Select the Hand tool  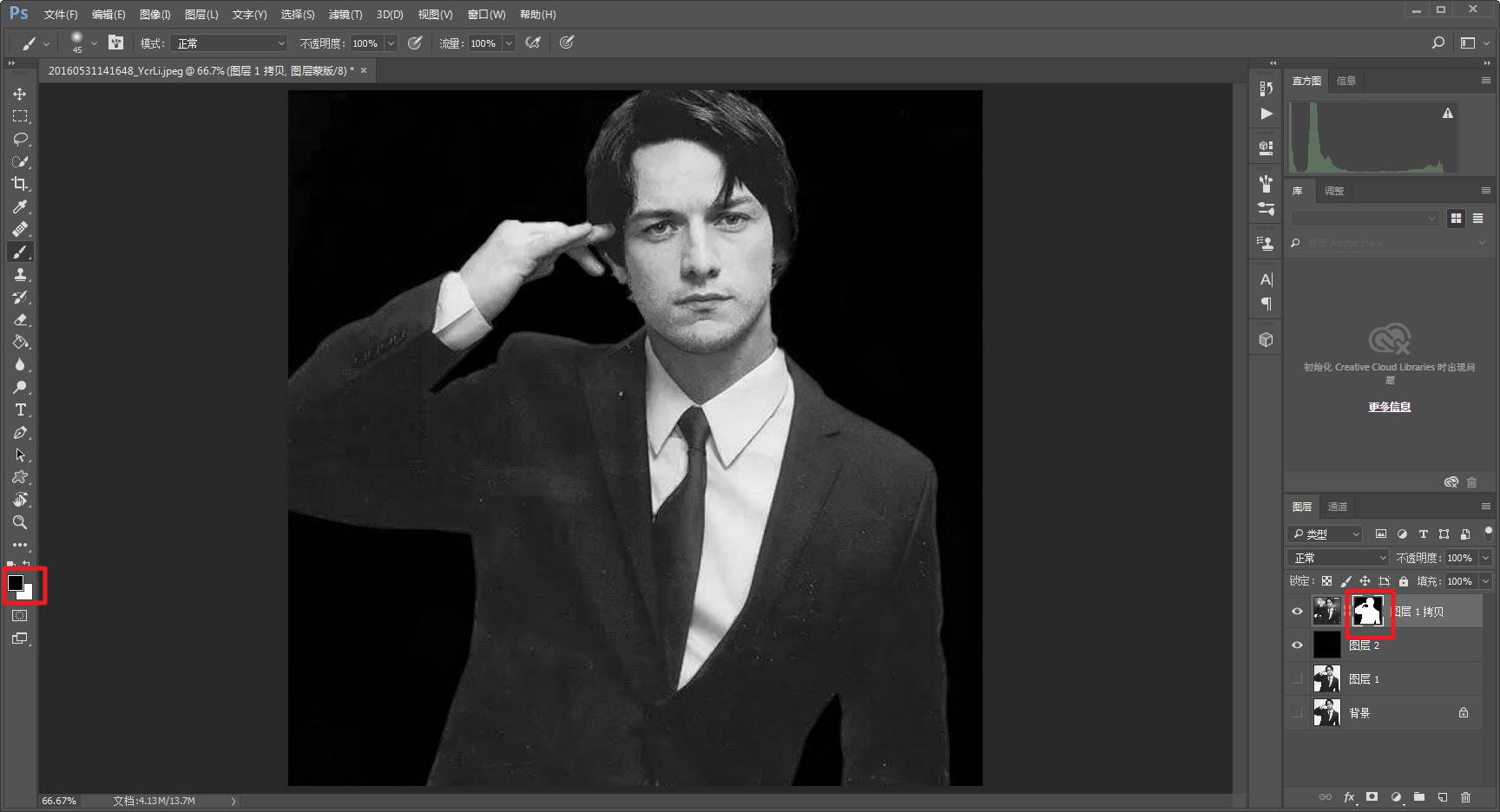pos(20,500)
